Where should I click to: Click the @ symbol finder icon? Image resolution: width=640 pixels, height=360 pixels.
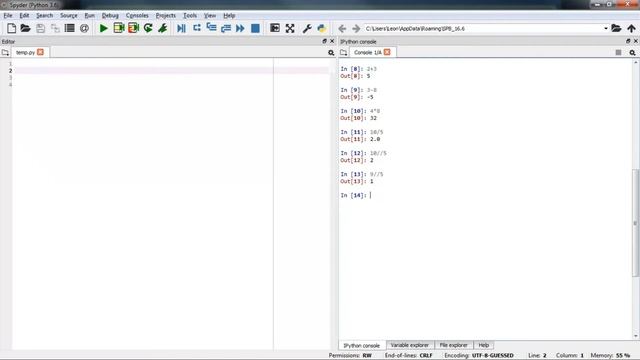pyautogui.click(x=84, y=28)
